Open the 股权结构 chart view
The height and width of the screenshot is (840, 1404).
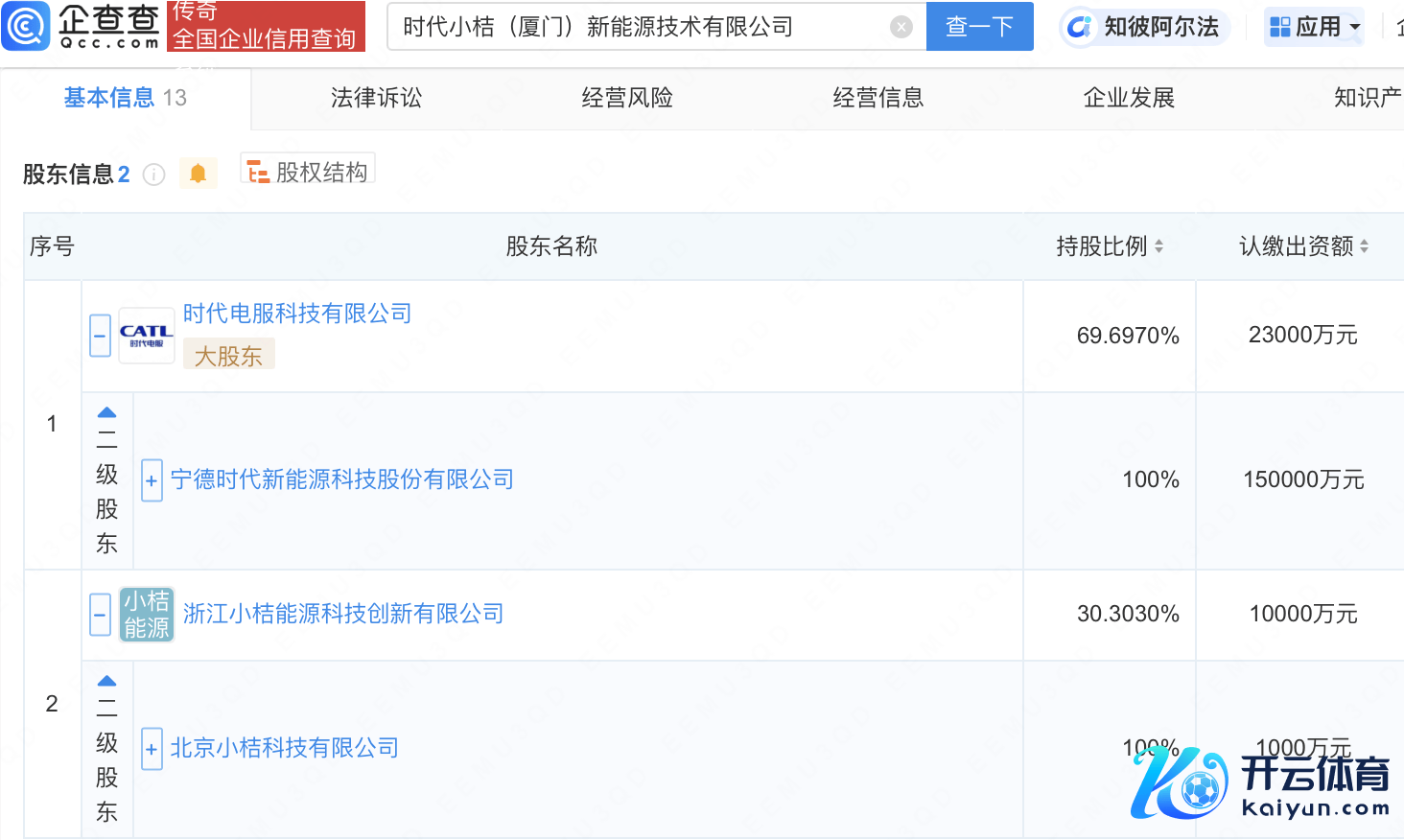[x=308, y=173]
